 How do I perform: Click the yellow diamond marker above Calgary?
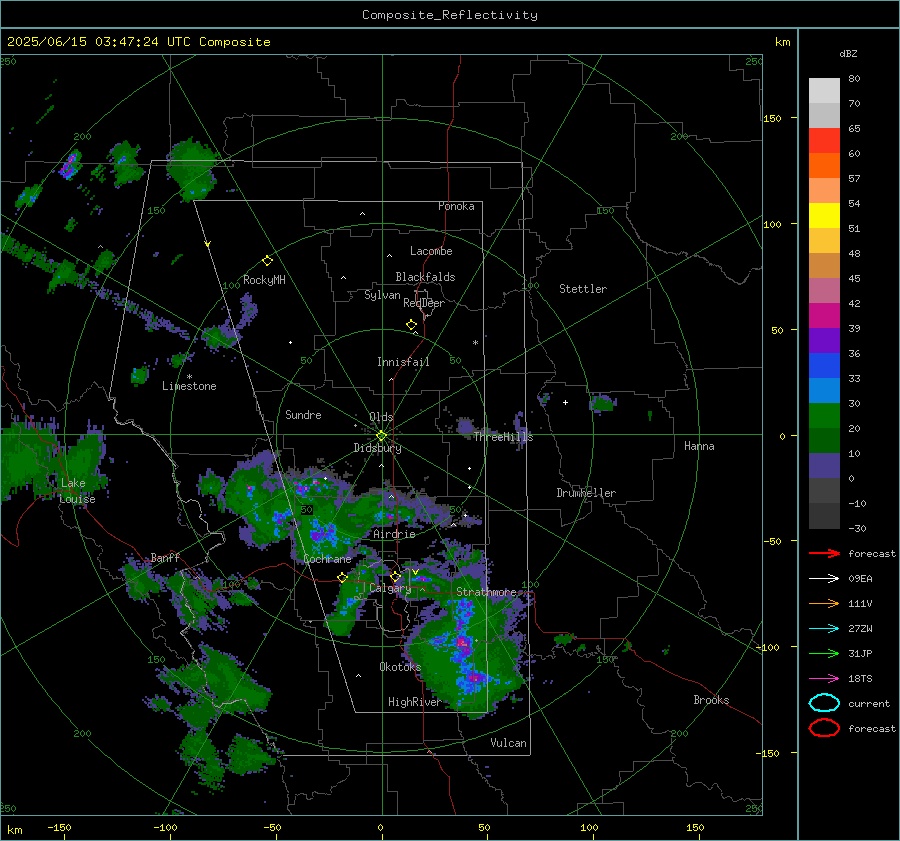(395, 576)
